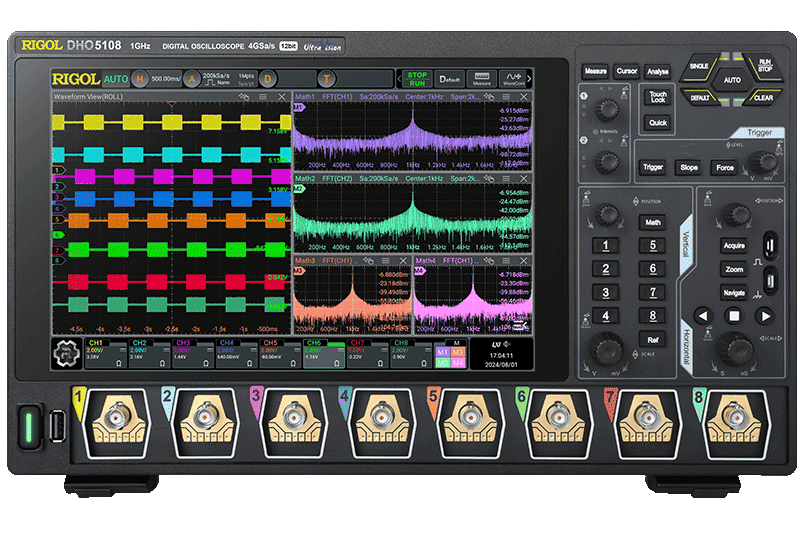
Task: Open Waveform View hamburger menu
Action: click(x=262, y=96)
